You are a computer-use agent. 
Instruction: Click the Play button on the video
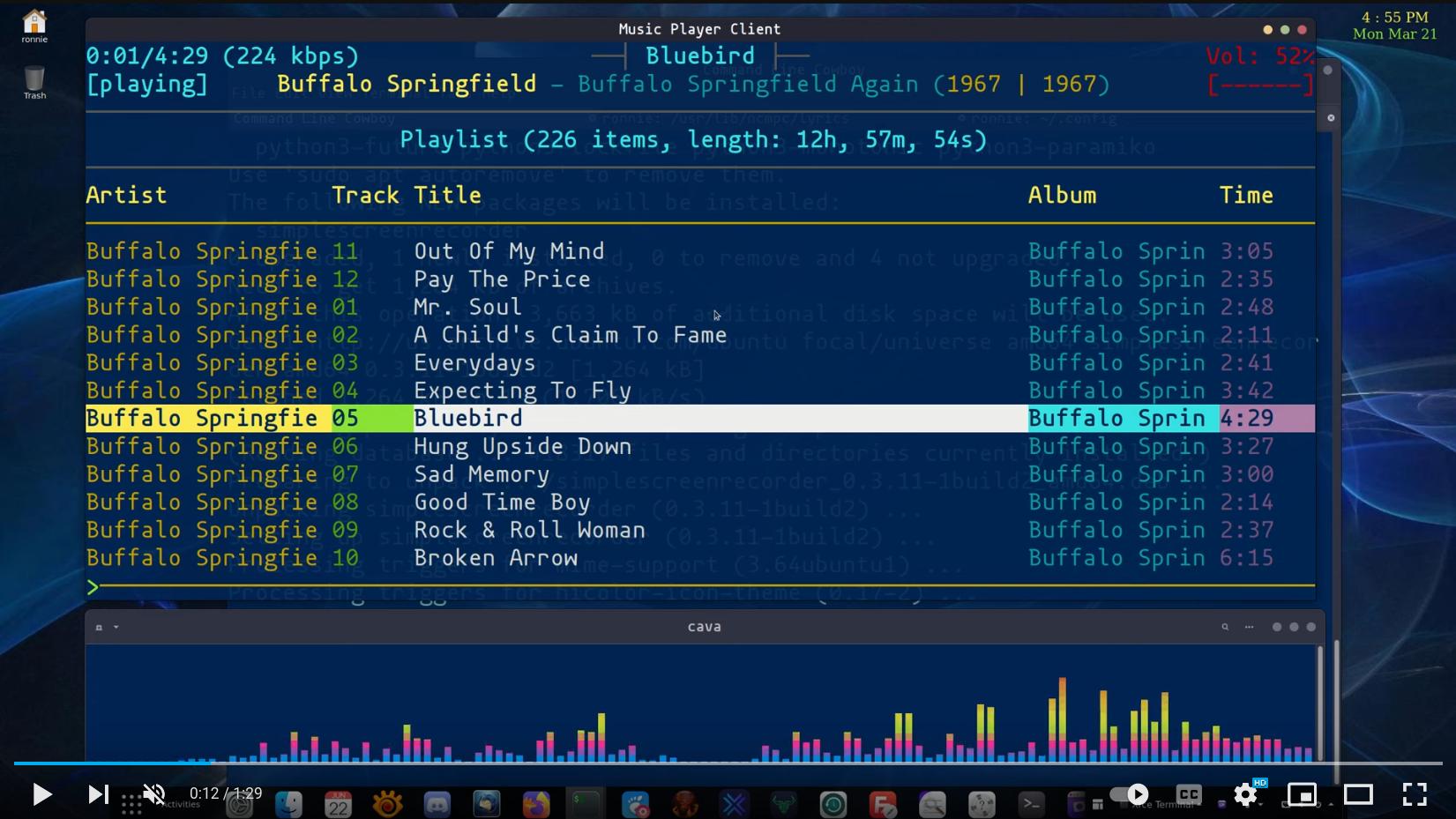pos(41,794)
